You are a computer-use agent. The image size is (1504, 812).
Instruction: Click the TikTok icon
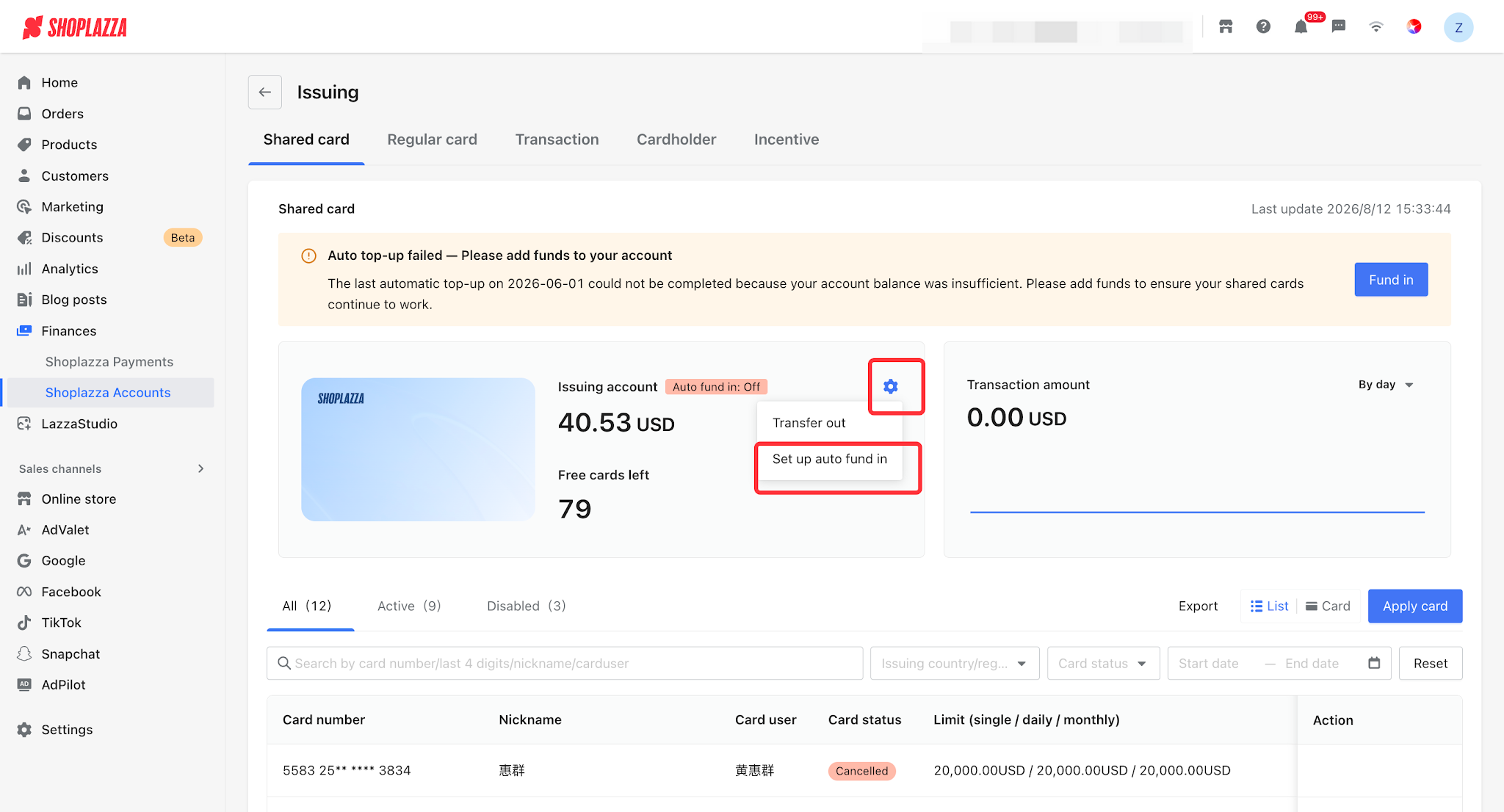pyautogui.click(x=24, y=623)
